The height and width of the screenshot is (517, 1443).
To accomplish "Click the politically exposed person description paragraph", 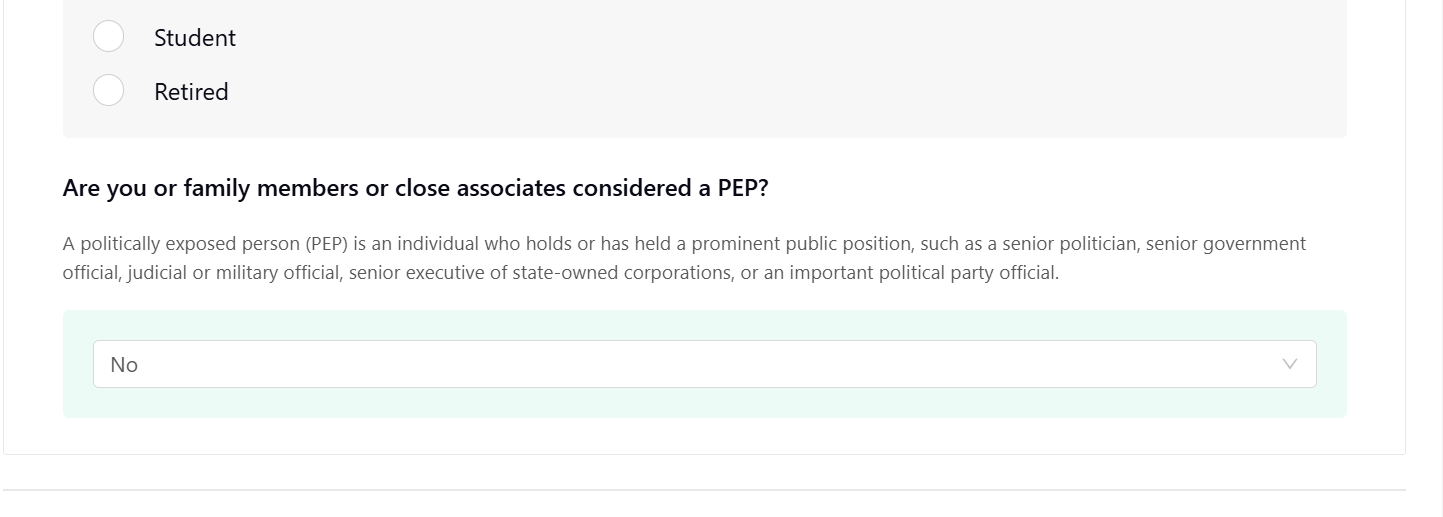I will (x=684, y=258).
